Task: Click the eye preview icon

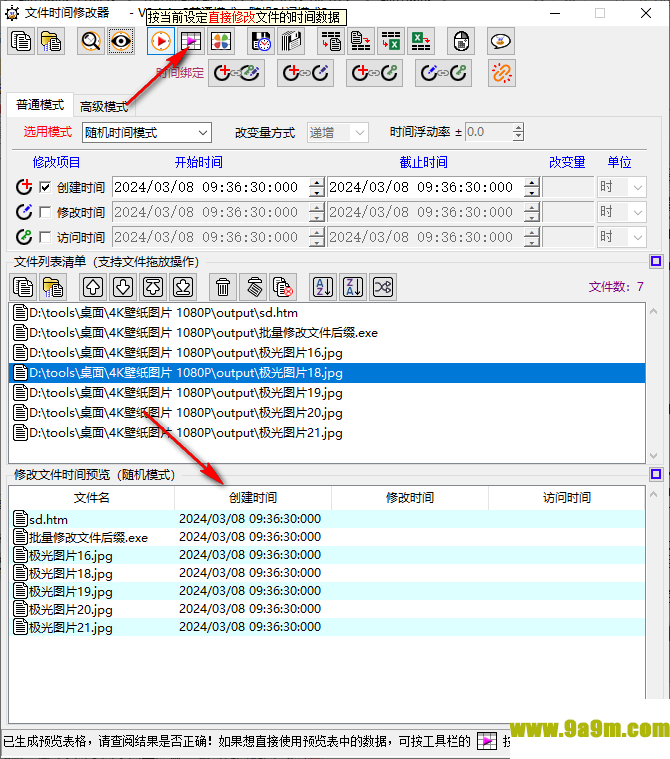Action: [x=121, y=41]
